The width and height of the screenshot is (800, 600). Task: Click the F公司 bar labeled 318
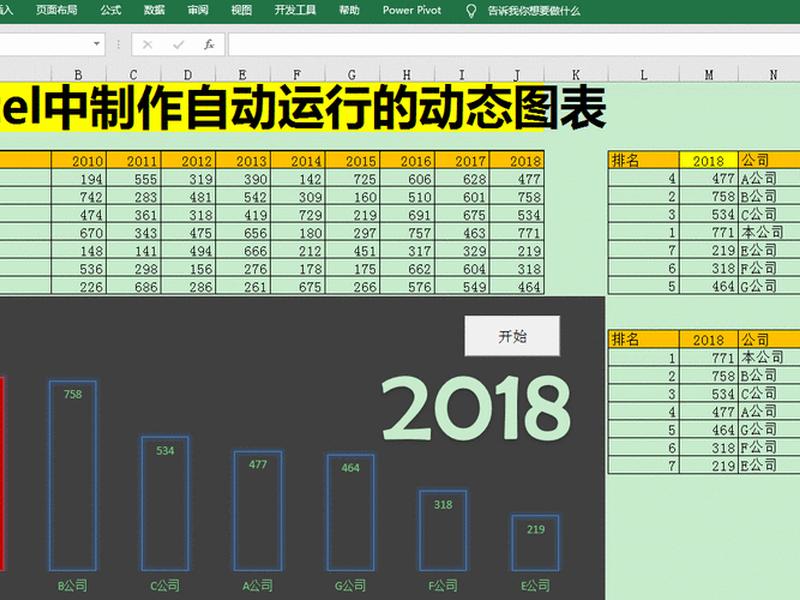coord(443,531)
